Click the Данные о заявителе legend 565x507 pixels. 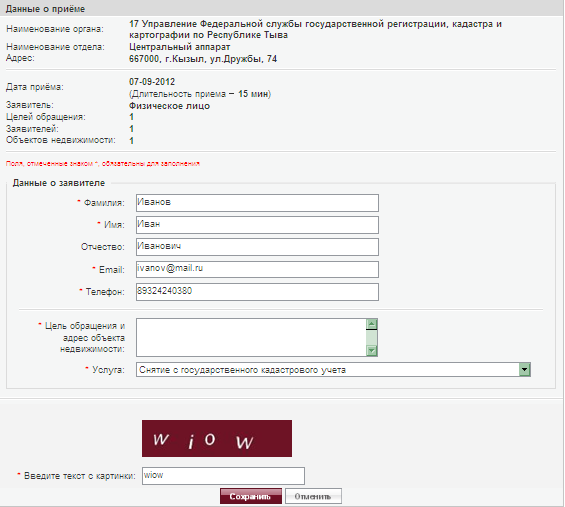tap(59, 183)
